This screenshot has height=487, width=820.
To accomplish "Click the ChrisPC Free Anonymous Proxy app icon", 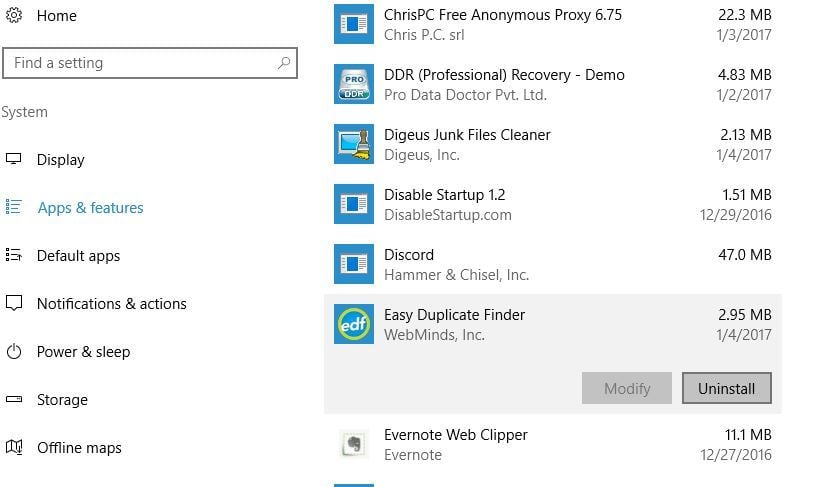I will pyautogui.click(x=354, y=24).
